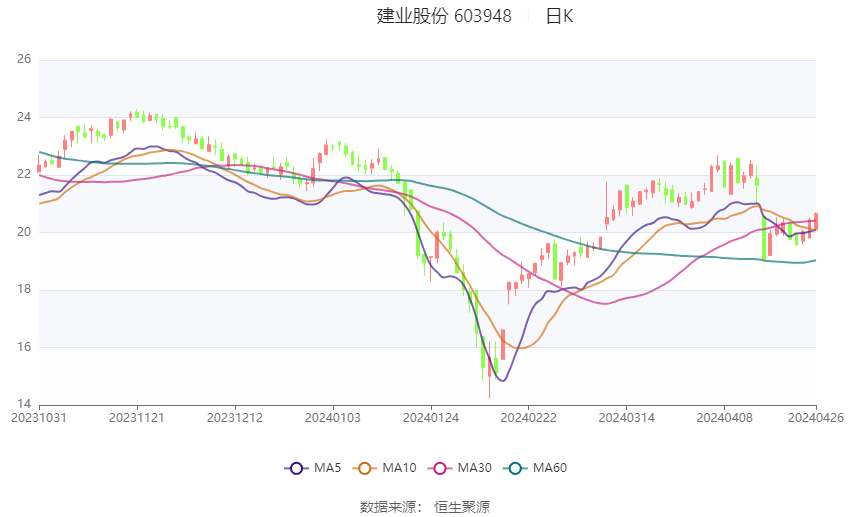Click the pink MA30 legend circle marker

pyautogui.click(x=438, y=467)
